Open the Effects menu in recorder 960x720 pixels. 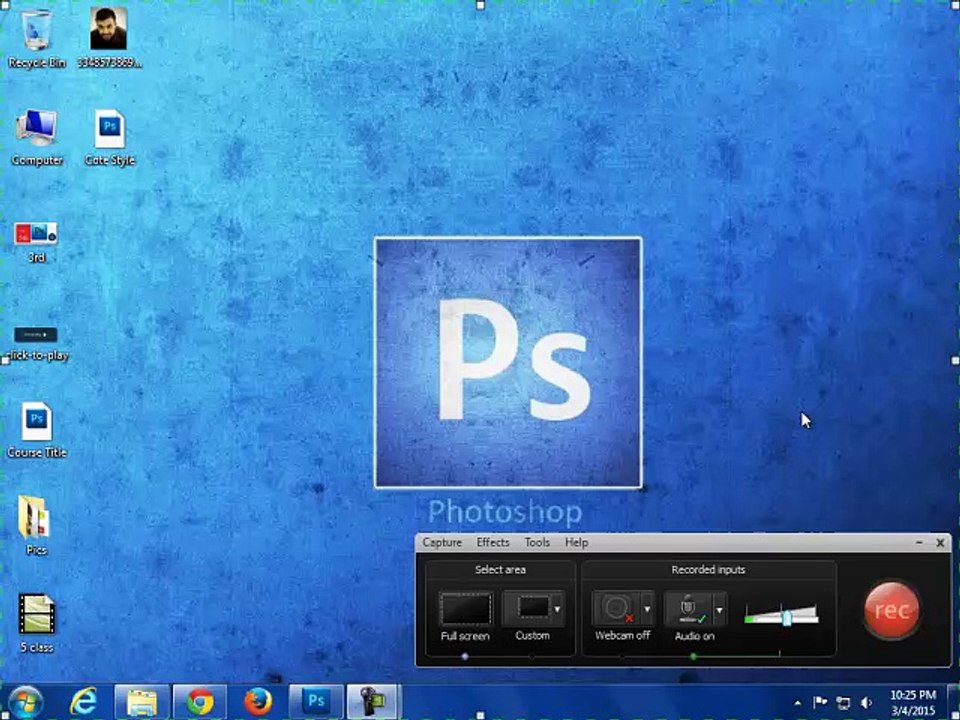(493, 542)
